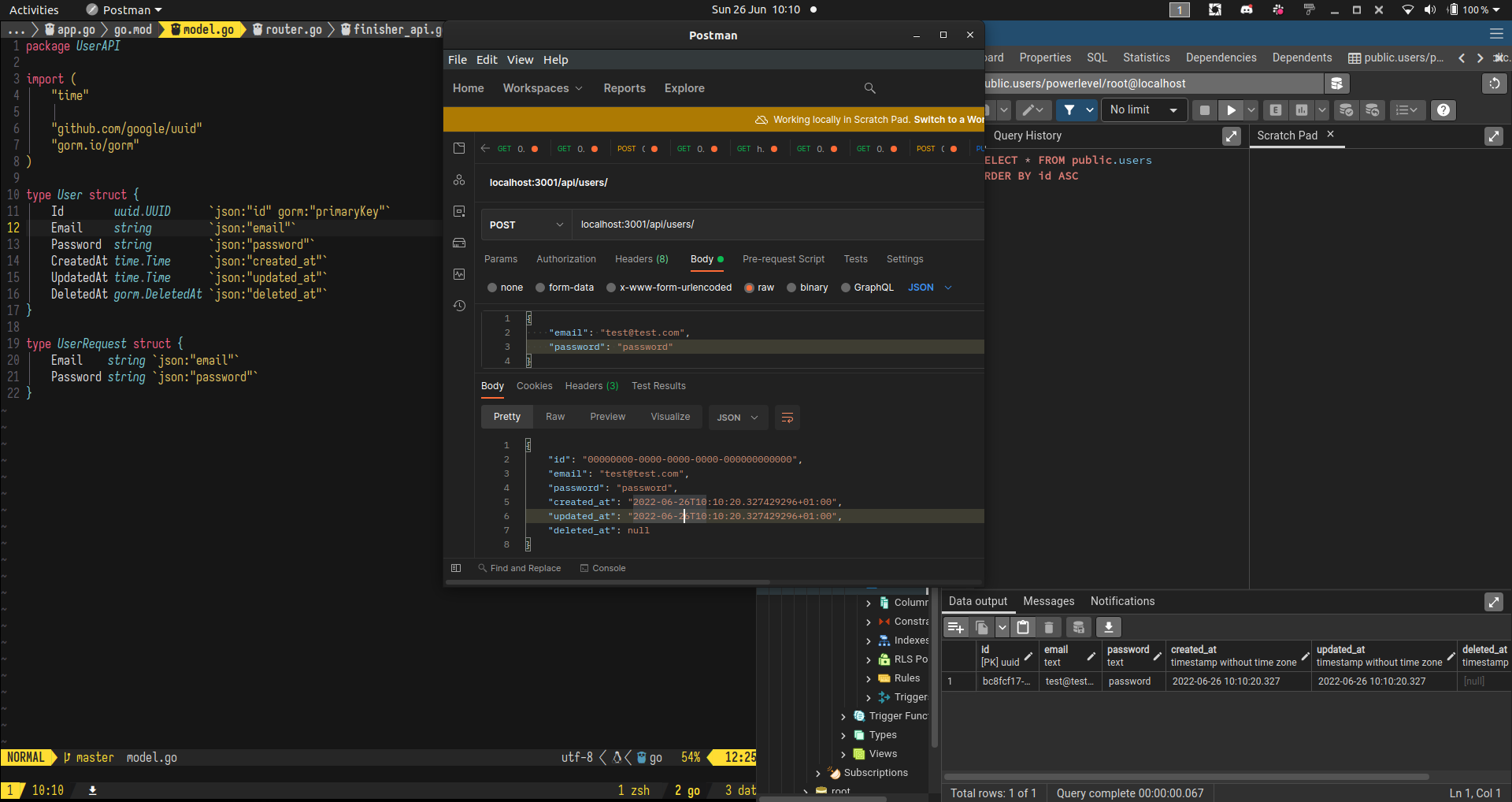Screen dimensions: 1512x802
Task: Select the 'x-www-form-urlencoded' radio
Action: 611,288
